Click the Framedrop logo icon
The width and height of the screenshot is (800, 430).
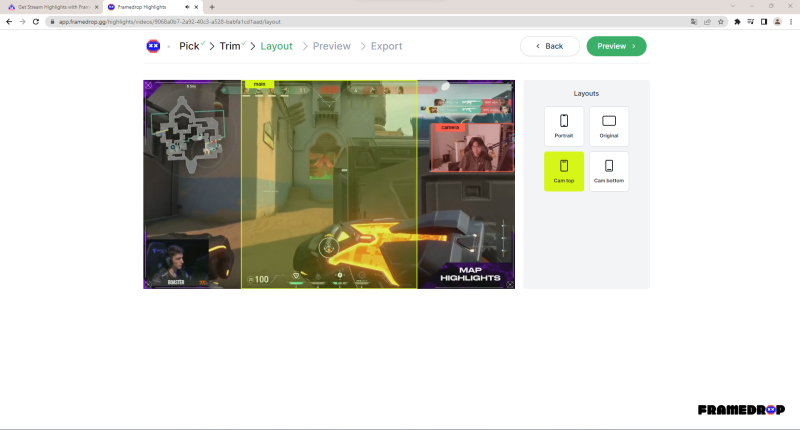[153, 46]
